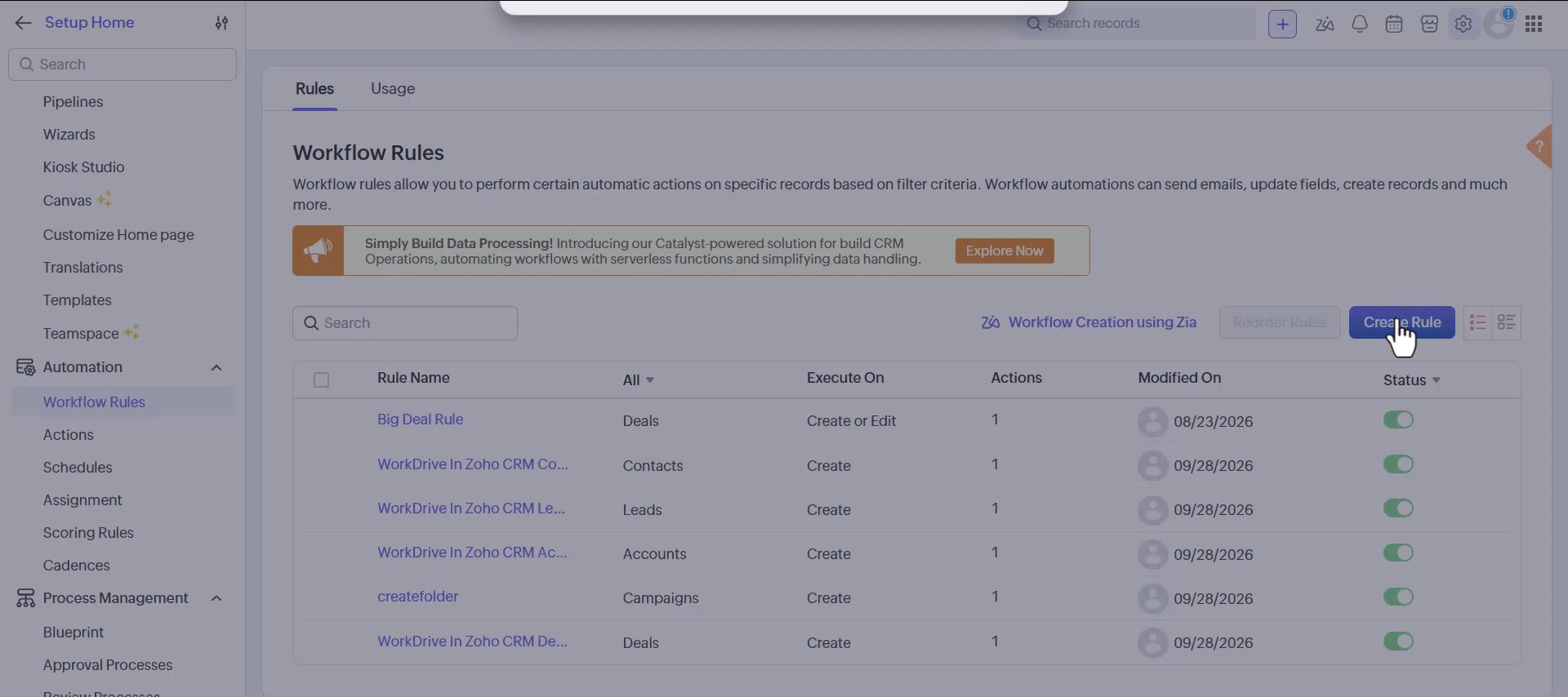The height and width of the screenshot is (697, 1568).
Task: Click the orange help question mark tab
Action: [1539, 147]
